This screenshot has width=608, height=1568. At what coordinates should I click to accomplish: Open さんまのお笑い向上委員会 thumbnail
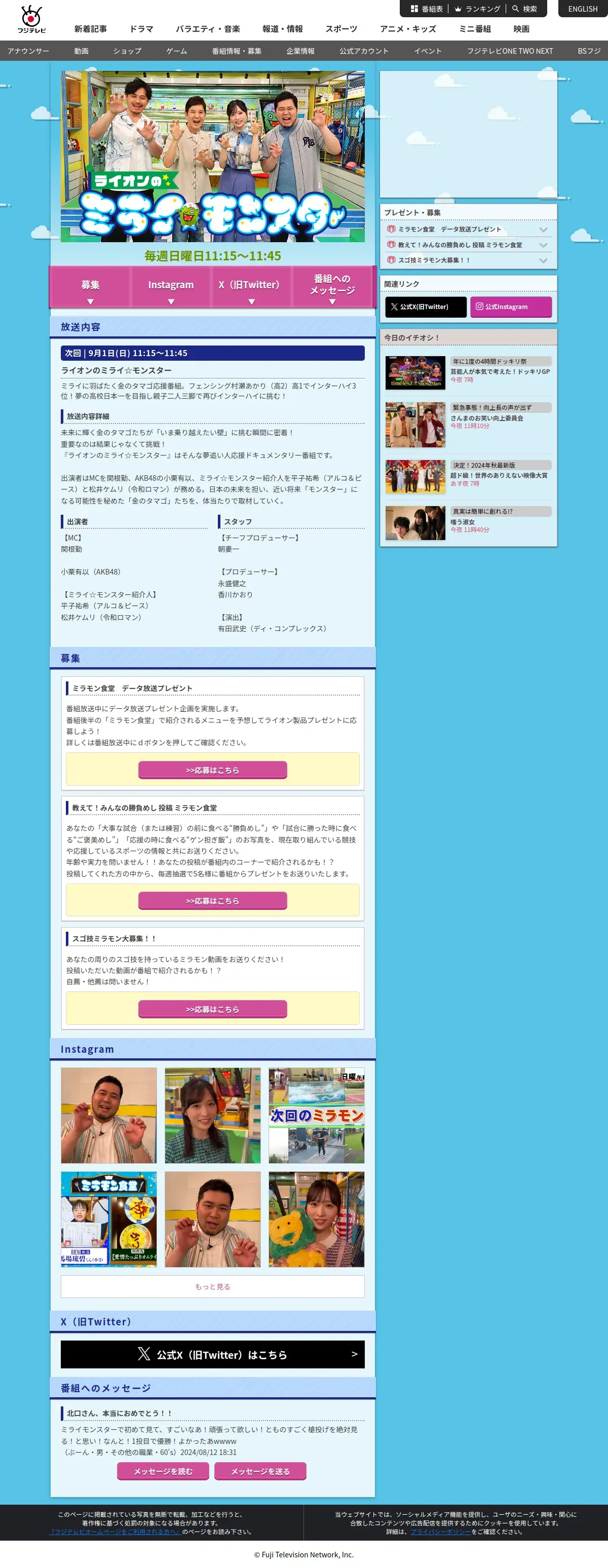click(415, 425)
